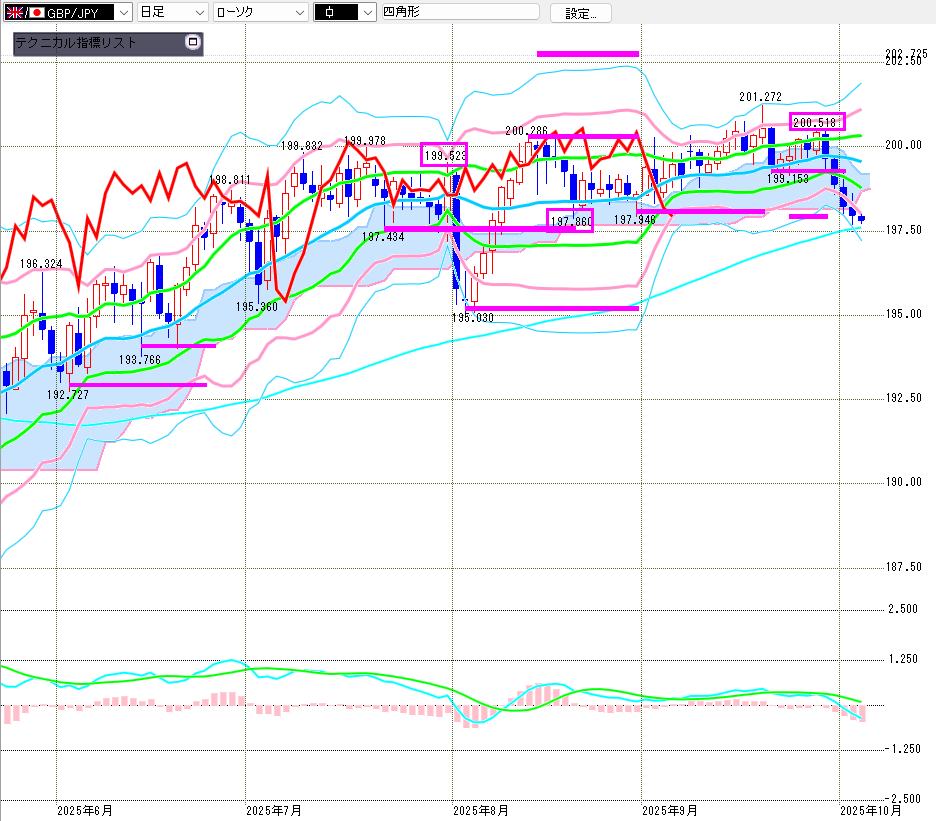Select the magenta rectangle around 199.523
Screen dimensions: 936x821
pyautogui.click(x=444, y=155)
